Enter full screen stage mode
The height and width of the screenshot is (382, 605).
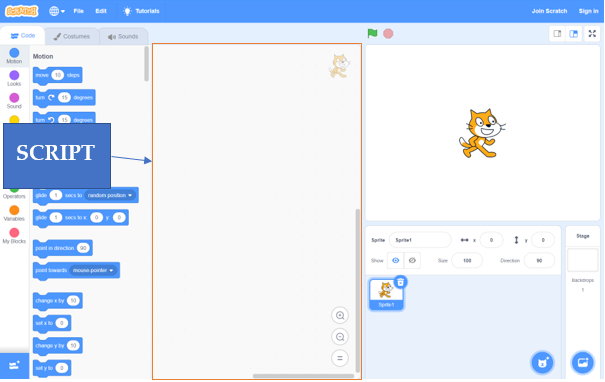(x=592, y=34)
